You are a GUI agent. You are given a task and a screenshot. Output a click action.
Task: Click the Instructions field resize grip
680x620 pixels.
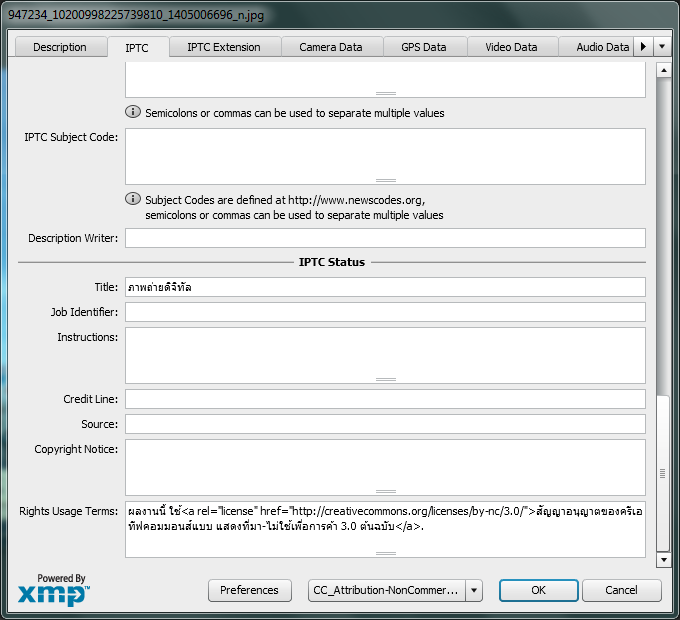pyautogui.click(x=386, y=379)
